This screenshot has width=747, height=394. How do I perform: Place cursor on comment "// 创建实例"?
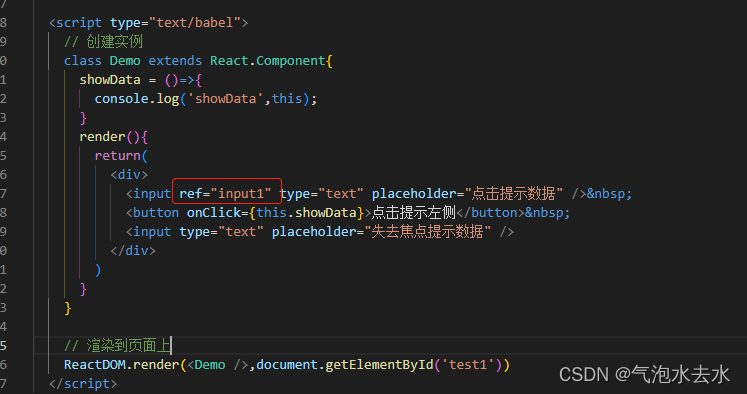pyautogui.click(x=103, y=41)
